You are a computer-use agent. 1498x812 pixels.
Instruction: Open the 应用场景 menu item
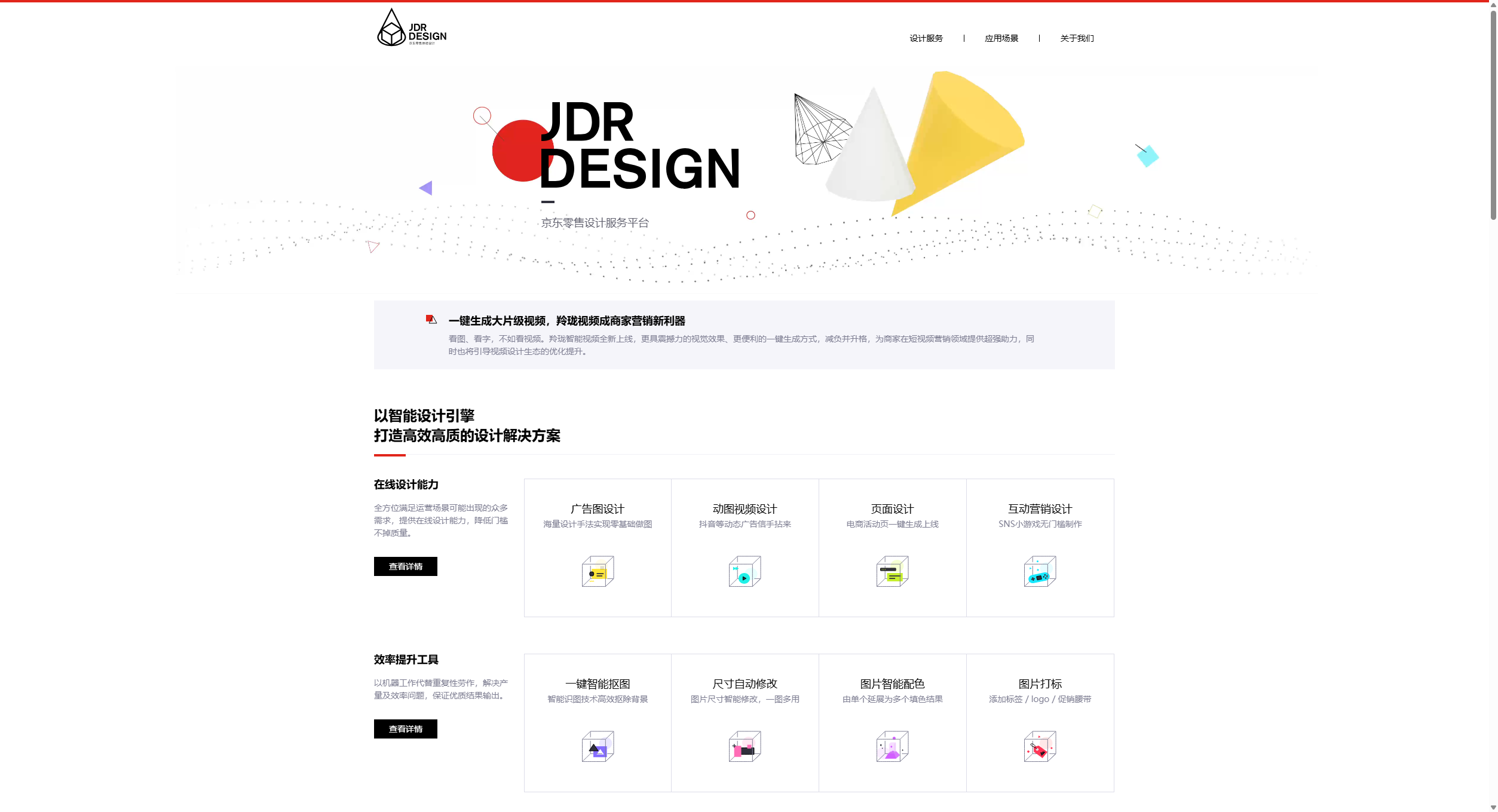[1001, 38]
